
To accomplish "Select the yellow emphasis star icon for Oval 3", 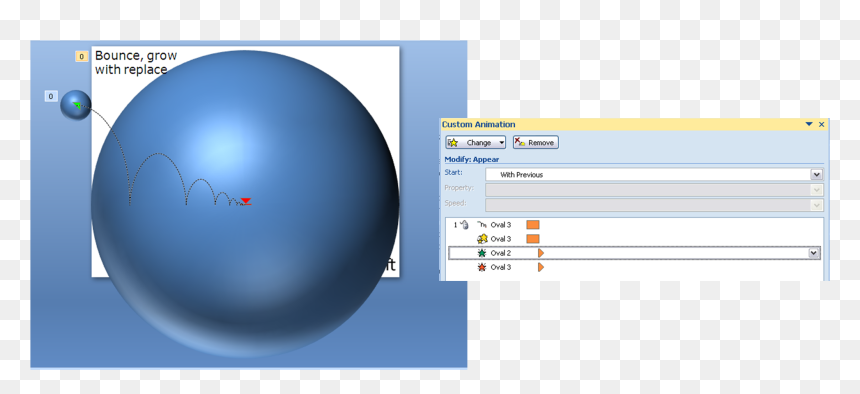I will tap(482, 239).
